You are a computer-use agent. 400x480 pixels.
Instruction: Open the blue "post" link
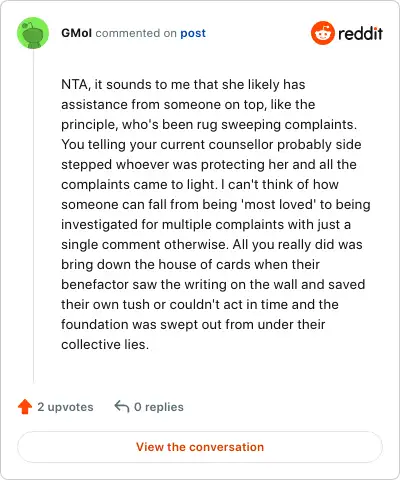click(x=193, y=33)
